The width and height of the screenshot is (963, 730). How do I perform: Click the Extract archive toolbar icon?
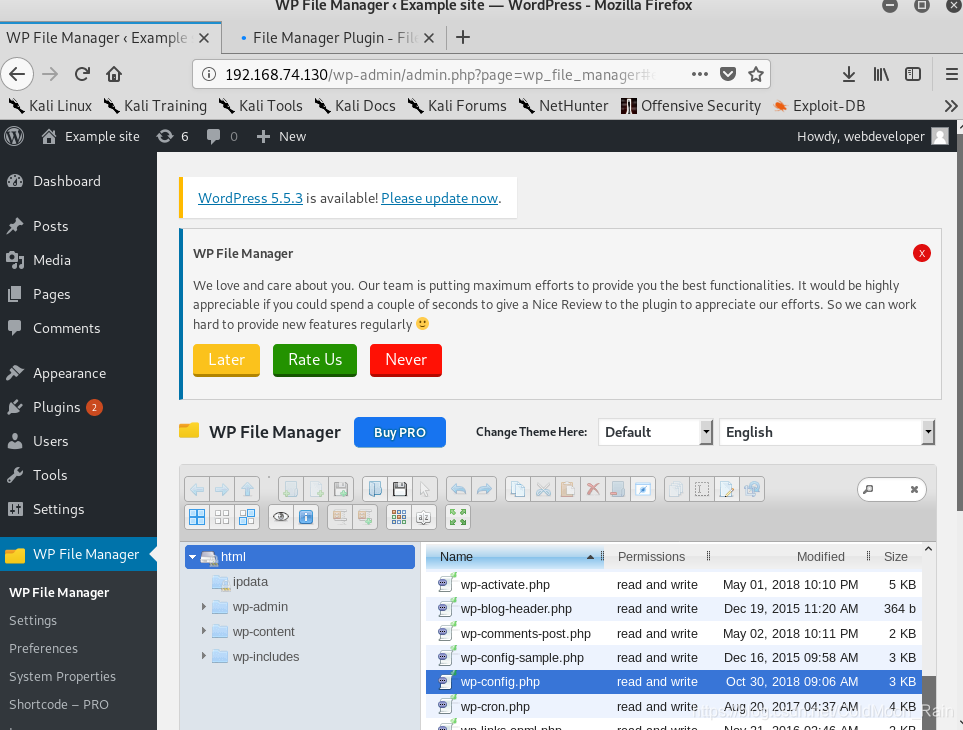point(340,517)
